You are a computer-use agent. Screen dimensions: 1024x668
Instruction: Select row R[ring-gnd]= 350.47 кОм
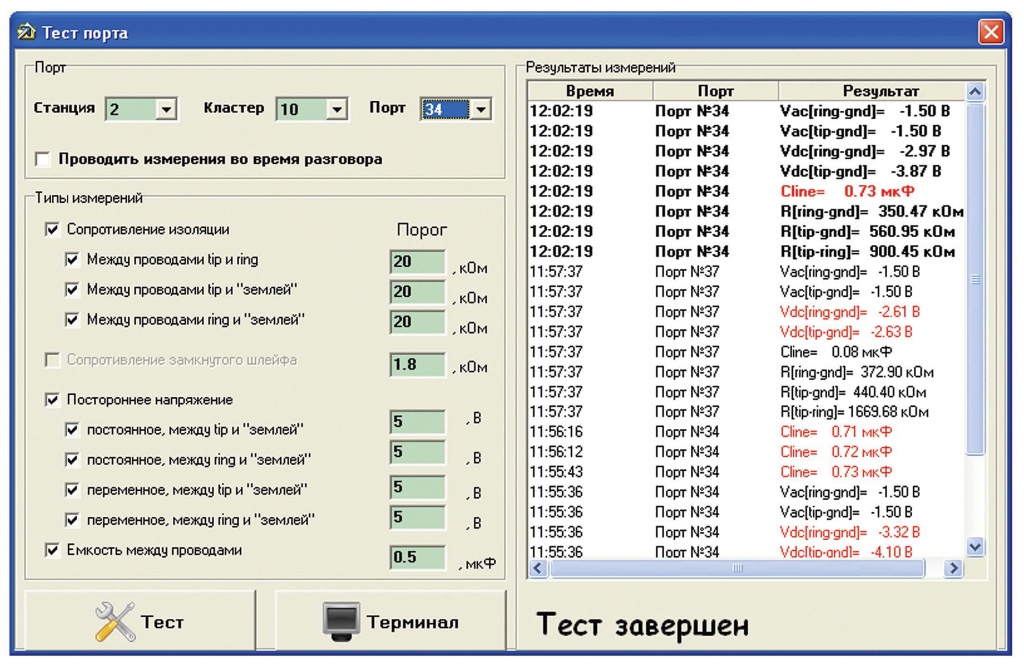point(746,212)
